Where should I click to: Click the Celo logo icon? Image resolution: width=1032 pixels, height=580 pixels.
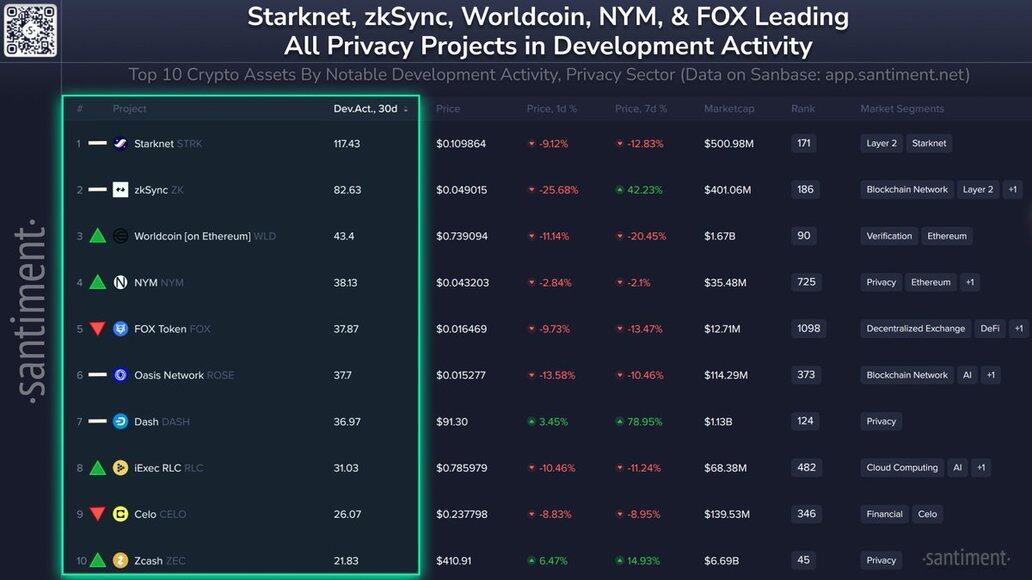click(x=120, y=514)
